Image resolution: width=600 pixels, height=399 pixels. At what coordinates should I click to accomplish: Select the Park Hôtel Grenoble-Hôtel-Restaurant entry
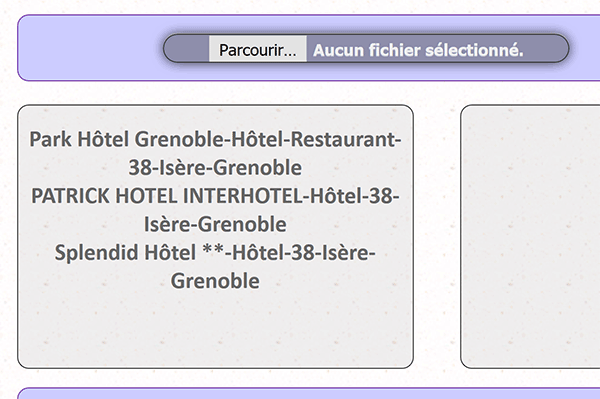(x=215, y=153)
